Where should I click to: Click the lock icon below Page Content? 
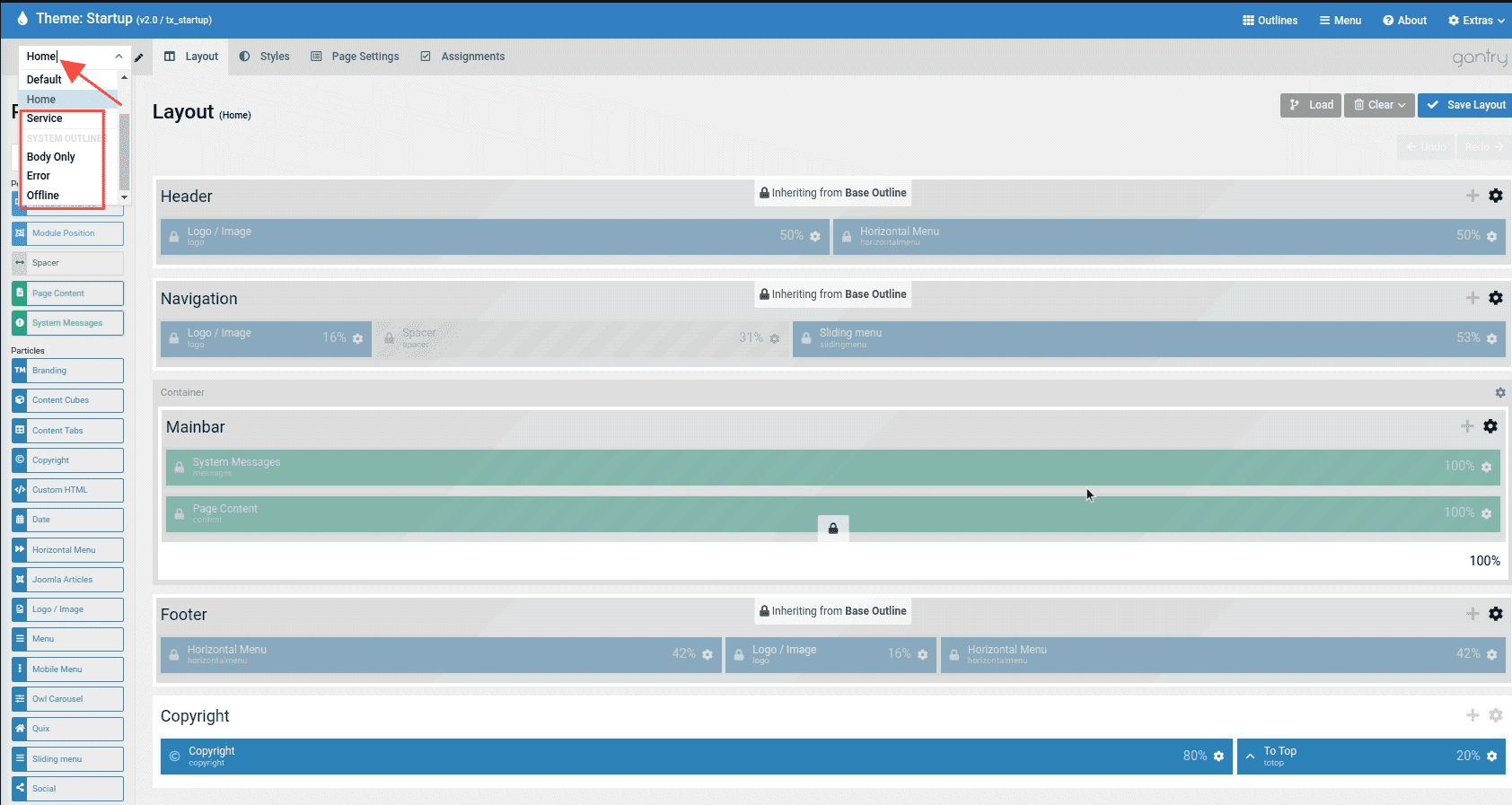coord(833,529)
